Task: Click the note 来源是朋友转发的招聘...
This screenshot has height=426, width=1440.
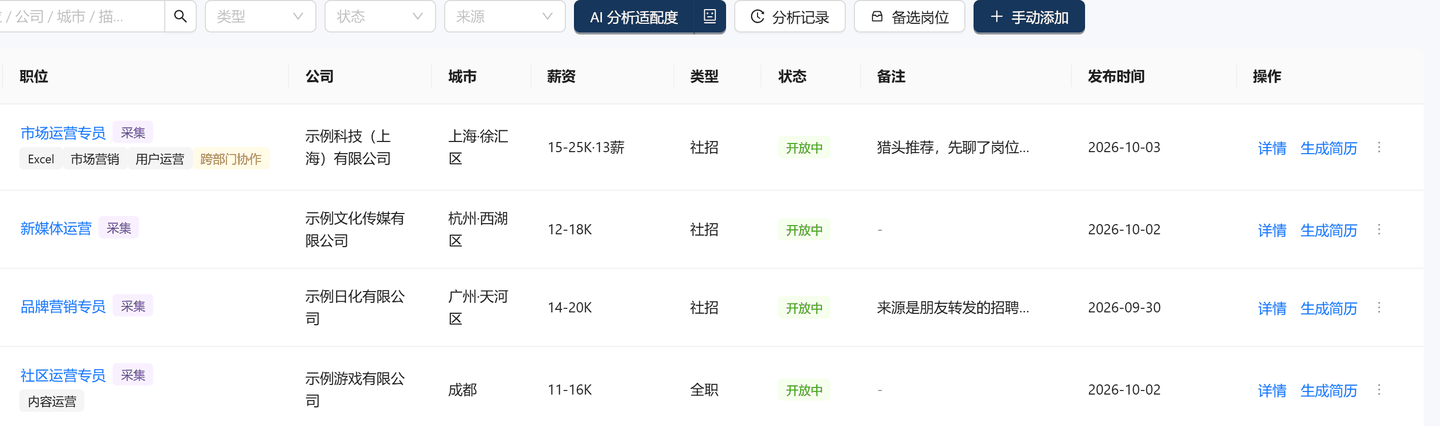Action: coord(953,308)
